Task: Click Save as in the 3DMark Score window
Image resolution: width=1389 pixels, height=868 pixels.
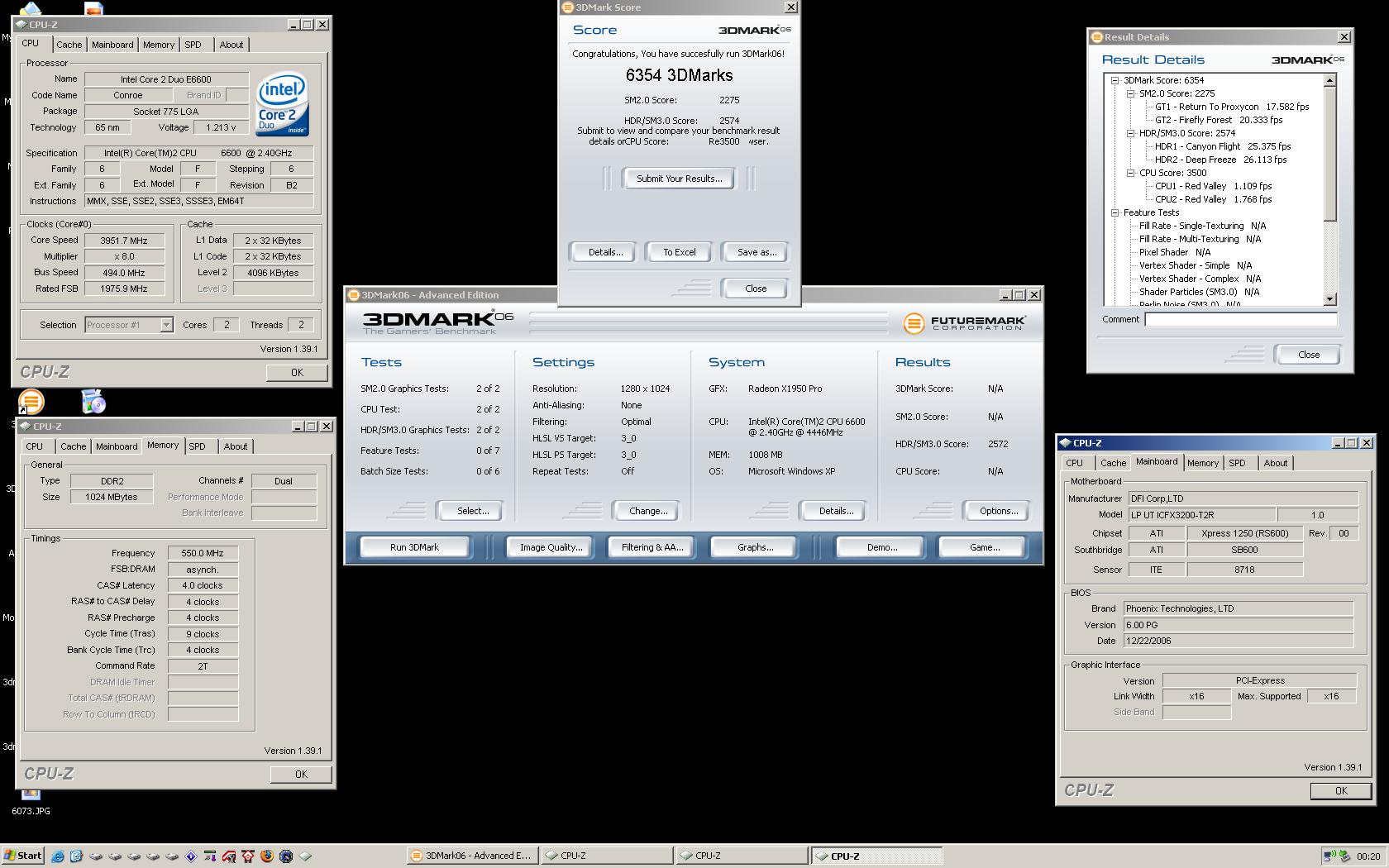Action: pos(757,252)
